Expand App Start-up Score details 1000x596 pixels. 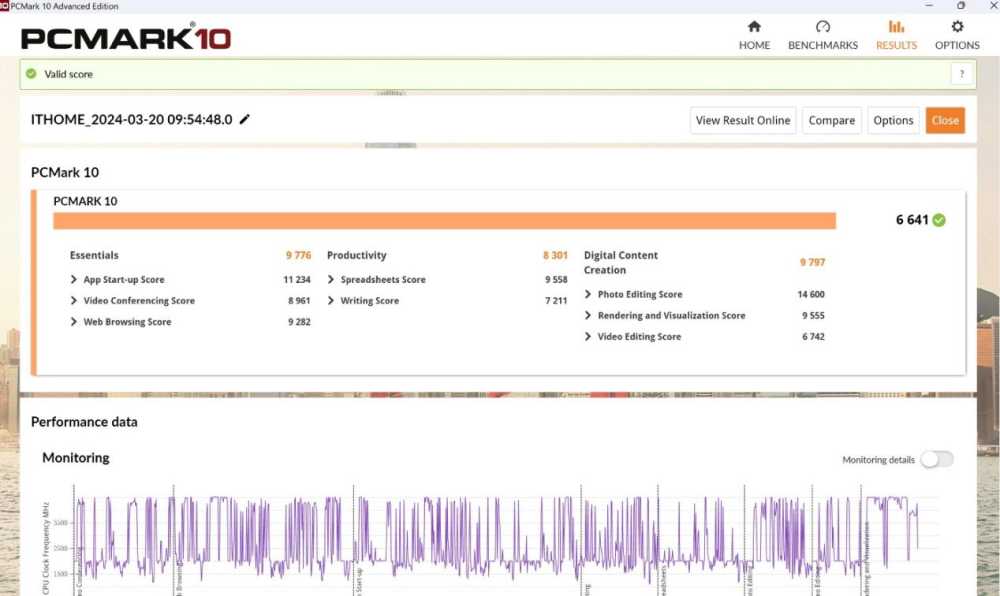pos(75,280)
